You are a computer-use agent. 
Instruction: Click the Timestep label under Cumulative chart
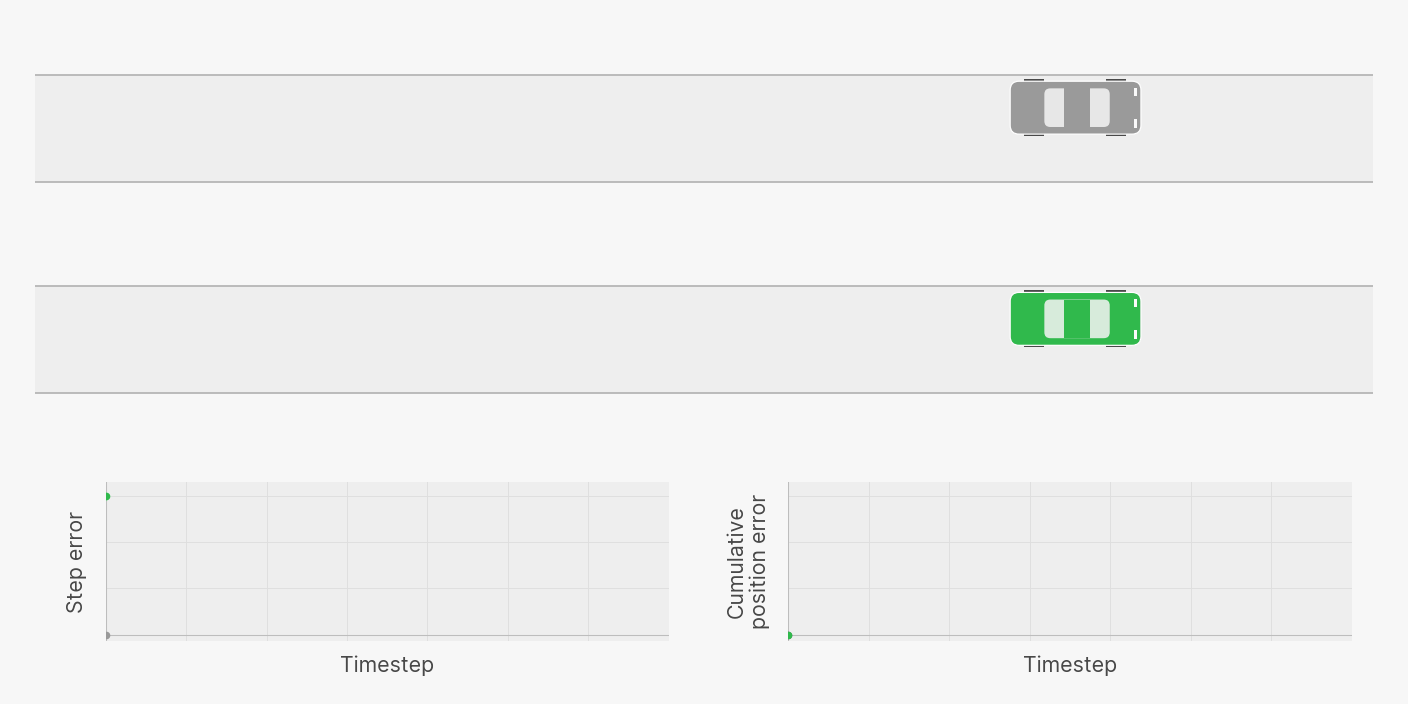1070,664
